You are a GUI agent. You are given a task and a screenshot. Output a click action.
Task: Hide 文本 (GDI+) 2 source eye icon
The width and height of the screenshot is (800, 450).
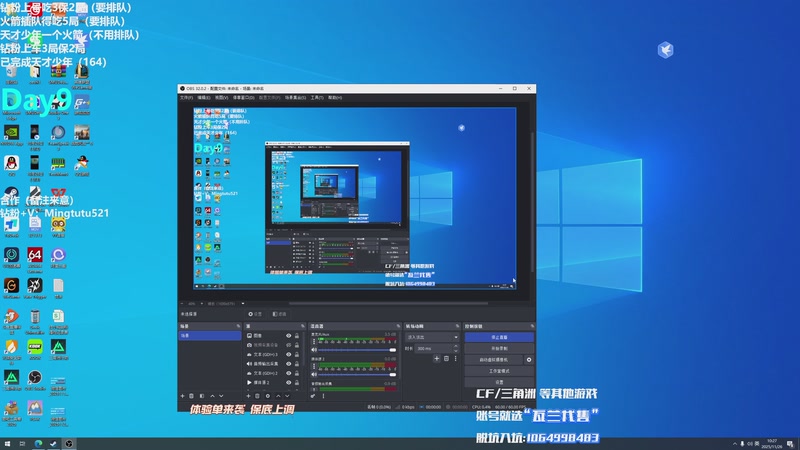pos(289,373)
